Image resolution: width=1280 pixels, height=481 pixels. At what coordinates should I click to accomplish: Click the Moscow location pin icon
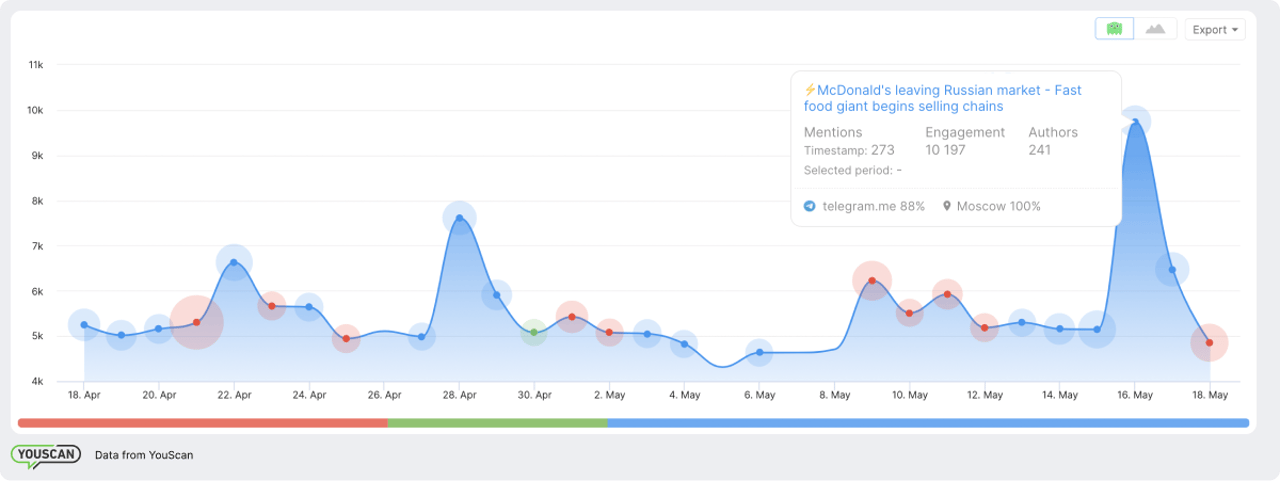pos(946,206)
